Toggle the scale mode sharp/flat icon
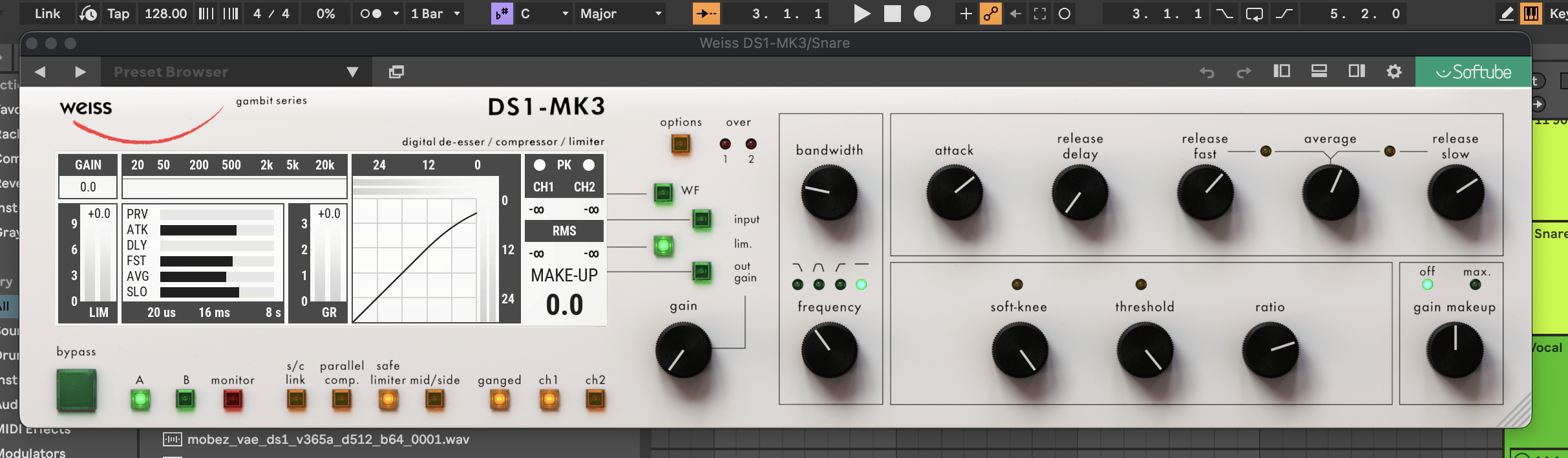Viewport: 1568px width, 458px height. click(502, 14)
